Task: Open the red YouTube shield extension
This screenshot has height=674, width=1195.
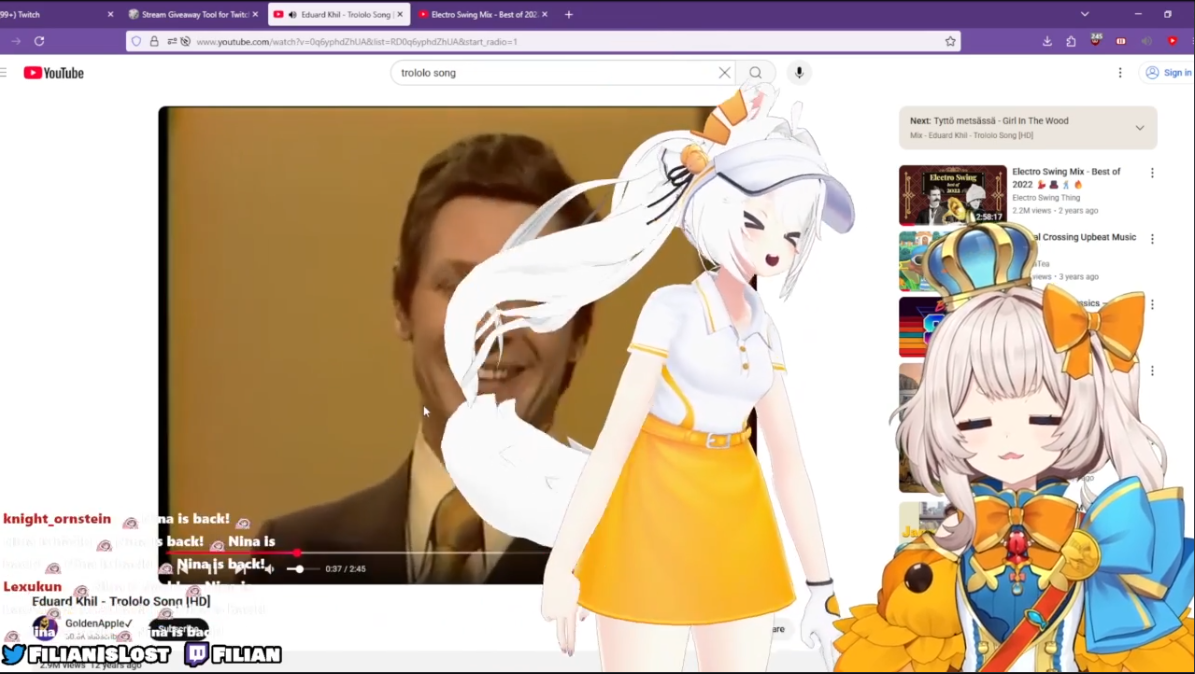Action: coord(1172,41)
